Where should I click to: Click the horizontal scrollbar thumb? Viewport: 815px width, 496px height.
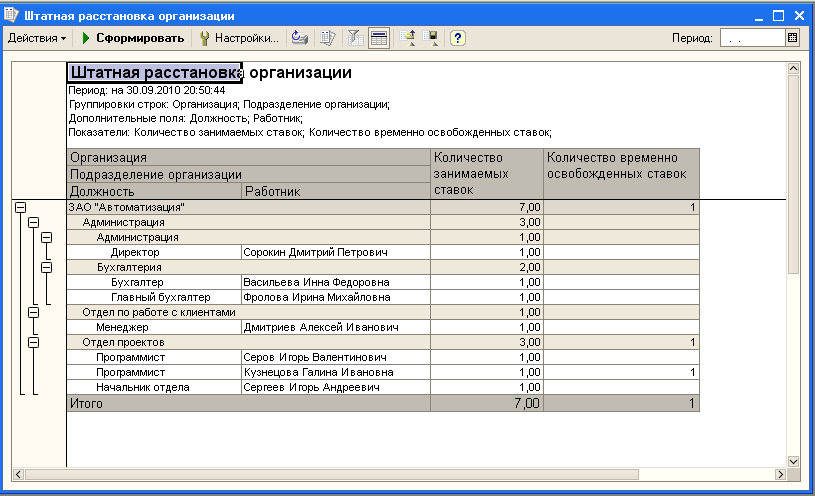pos(332,474)
